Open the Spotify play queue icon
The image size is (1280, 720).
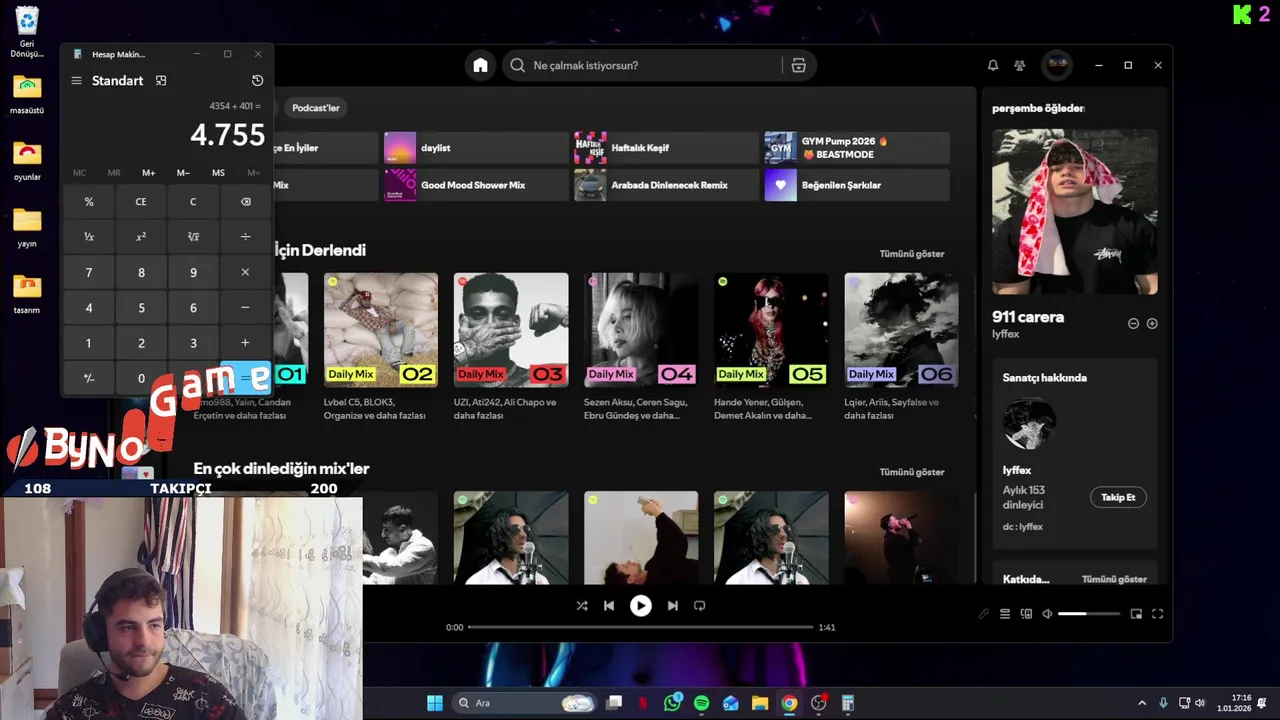[1005, 614]
